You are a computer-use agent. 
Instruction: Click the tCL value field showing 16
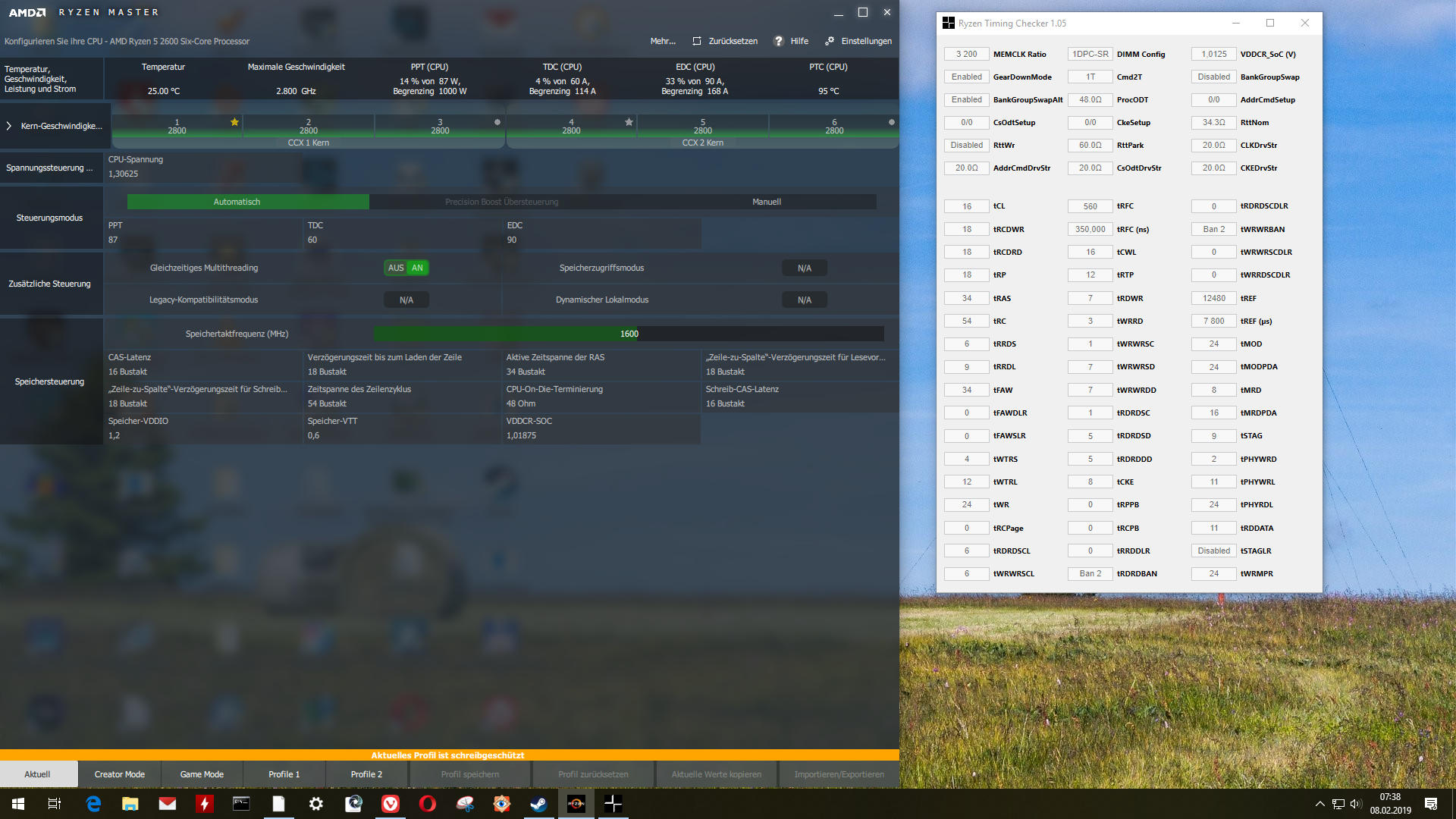966,206
